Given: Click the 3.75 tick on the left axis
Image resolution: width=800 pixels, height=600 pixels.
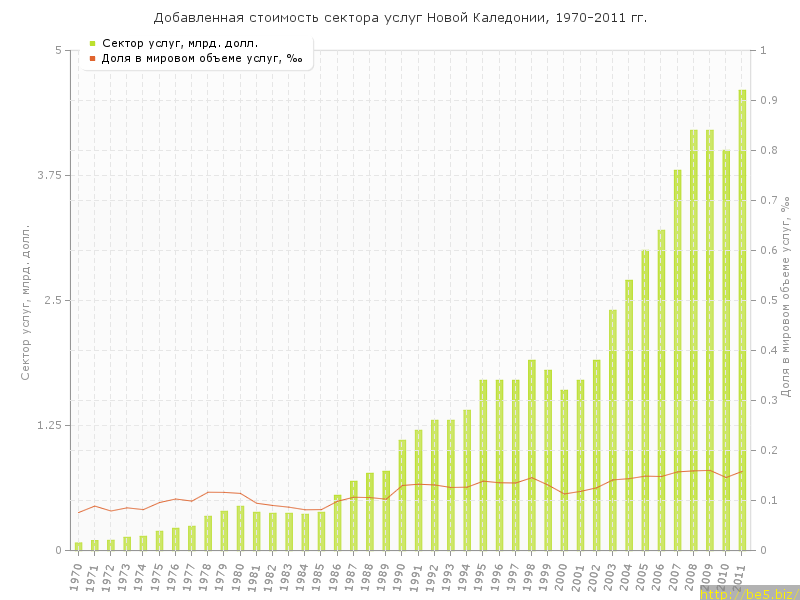Looking at the screenshot, I should pyautogui.click(x=48, y=175).
